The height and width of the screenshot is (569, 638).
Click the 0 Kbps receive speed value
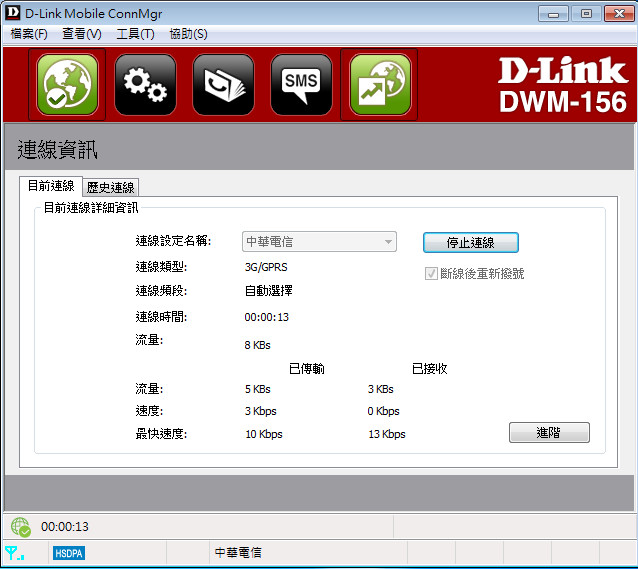point(383,411)
